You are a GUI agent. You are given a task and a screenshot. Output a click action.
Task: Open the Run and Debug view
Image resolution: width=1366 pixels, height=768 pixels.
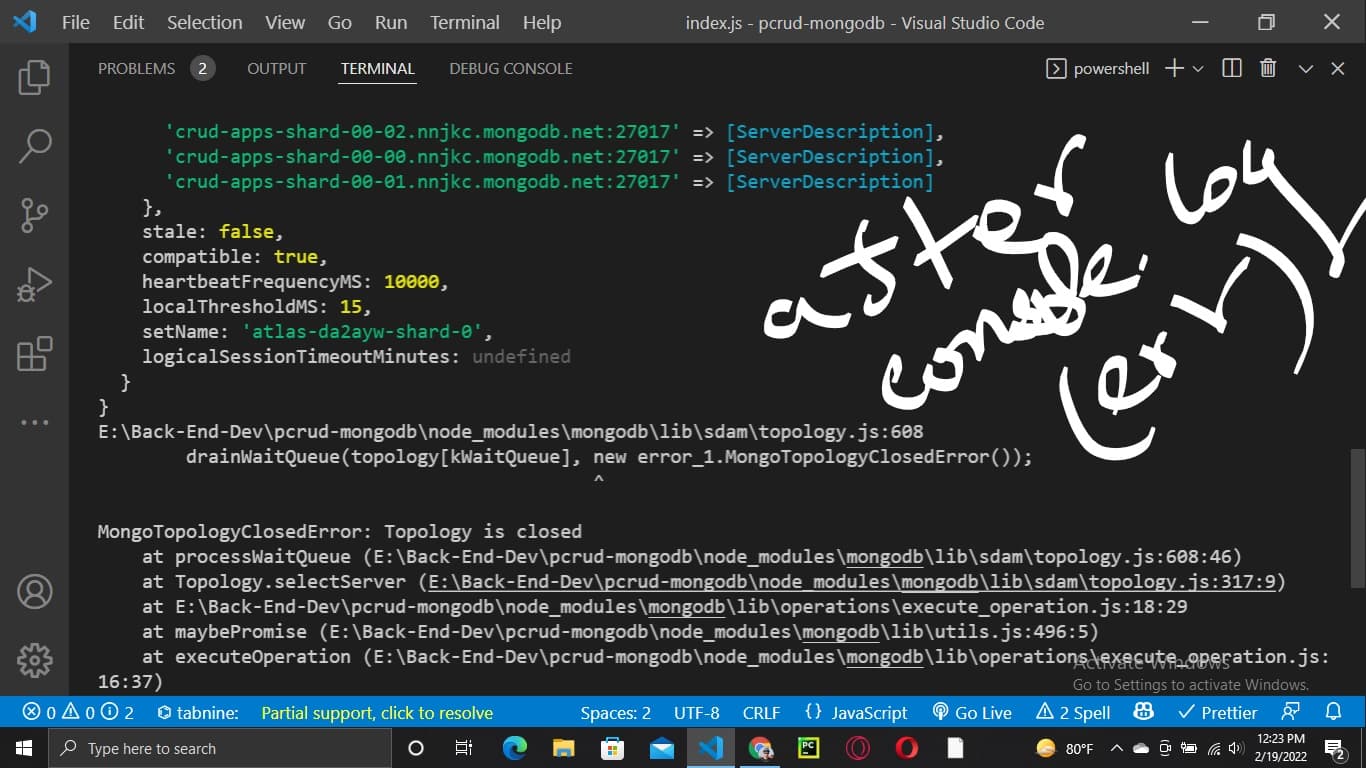pos(34,285)
